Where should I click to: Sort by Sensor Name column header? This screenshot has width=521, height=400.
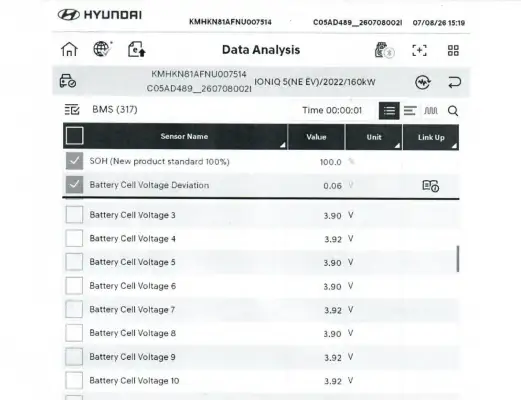click(x=184, y=136)
